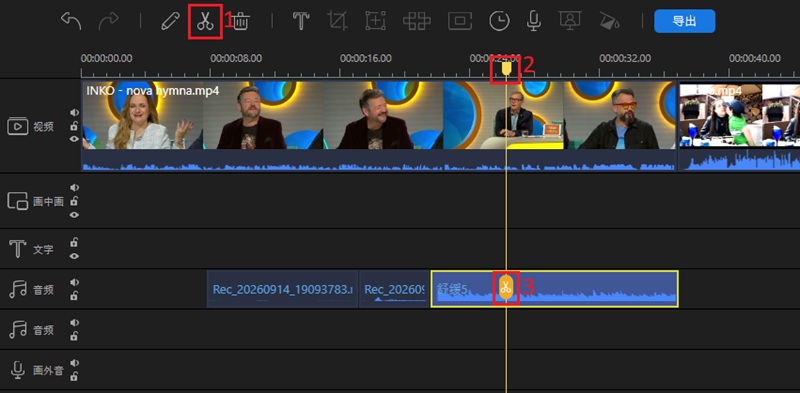
Task: Hide the 视频 track with eye icon
Action: click(74, 139)
